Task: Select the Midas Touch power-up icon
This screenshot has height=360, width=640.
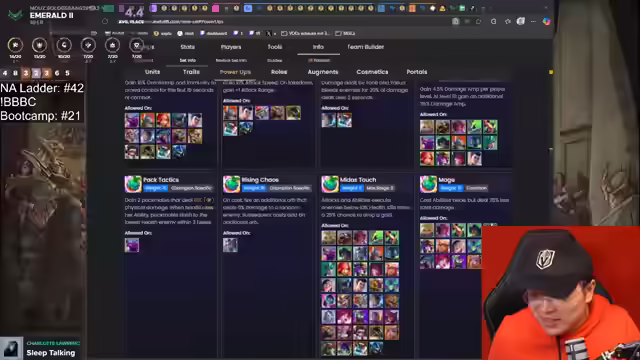Action: tap(330, 184)
